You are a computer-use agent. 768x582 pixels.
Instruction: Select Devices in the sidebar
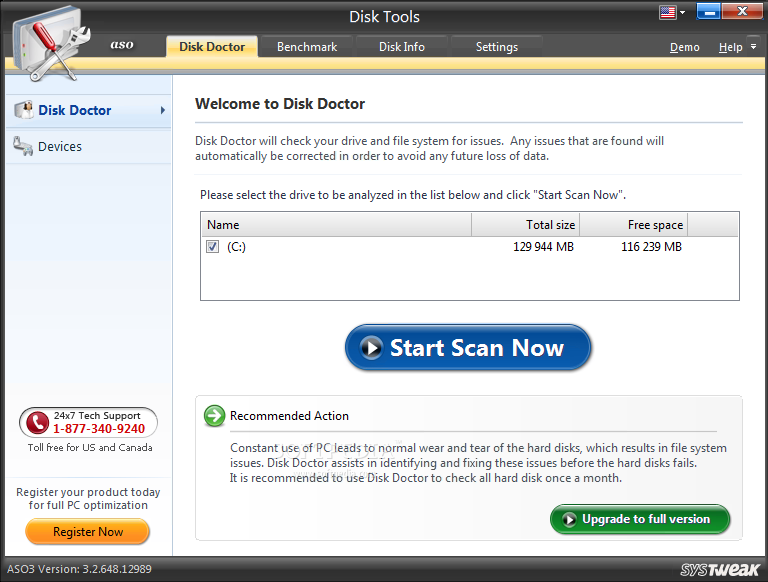(x=89, y=146)
